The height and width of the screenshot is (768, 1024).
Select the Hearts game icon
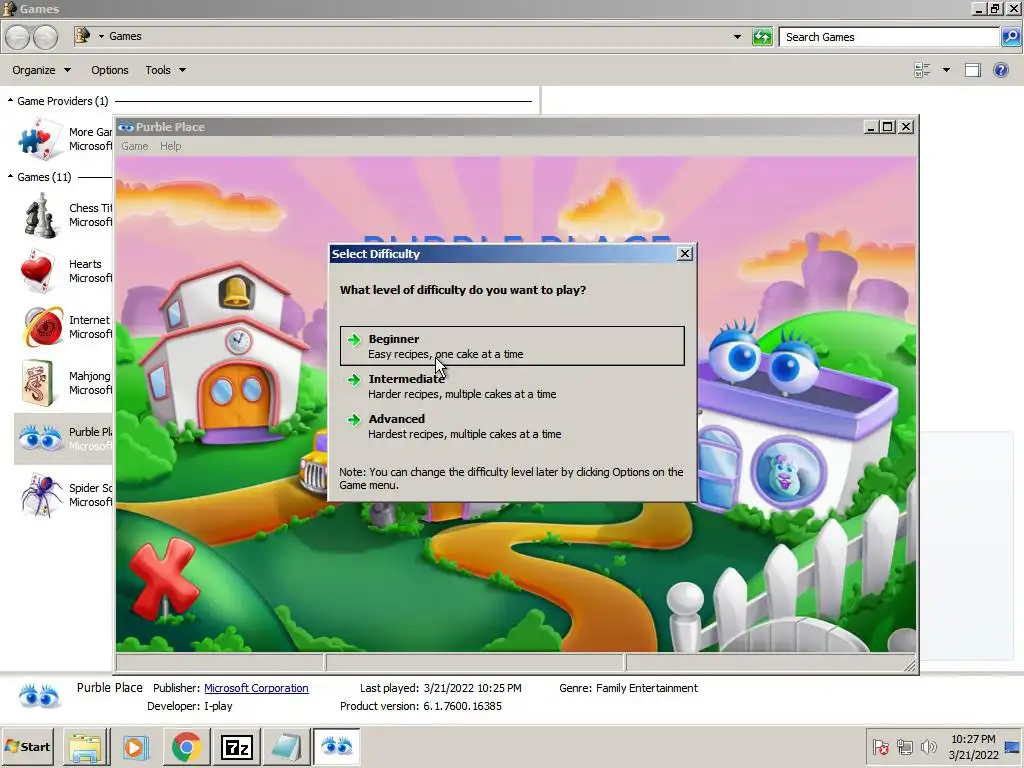pyautogui.click(x=37, y=271)
